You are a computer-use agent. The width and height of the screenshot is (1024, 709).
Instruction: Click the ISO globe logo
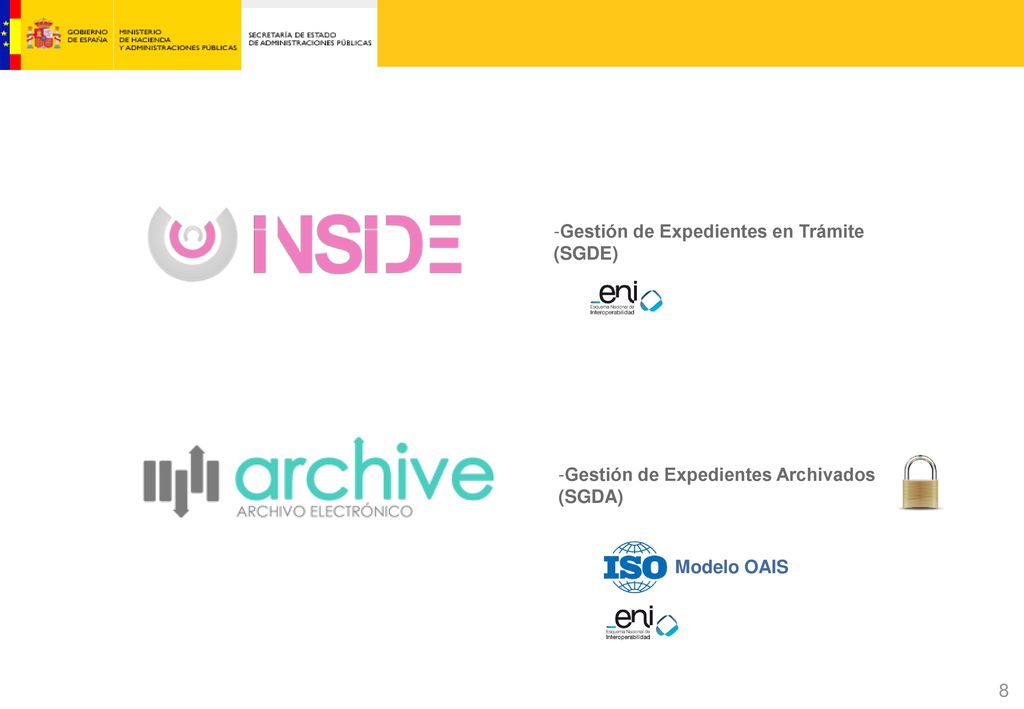(635, 567)
